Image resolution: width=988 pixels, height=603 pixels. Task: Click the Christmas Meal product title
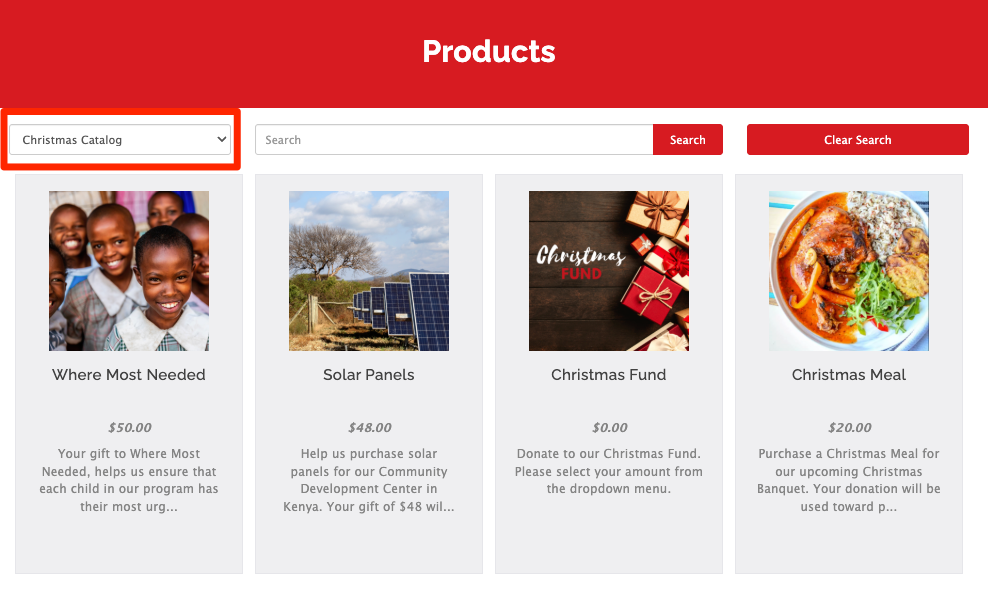(x=849, y=375)
